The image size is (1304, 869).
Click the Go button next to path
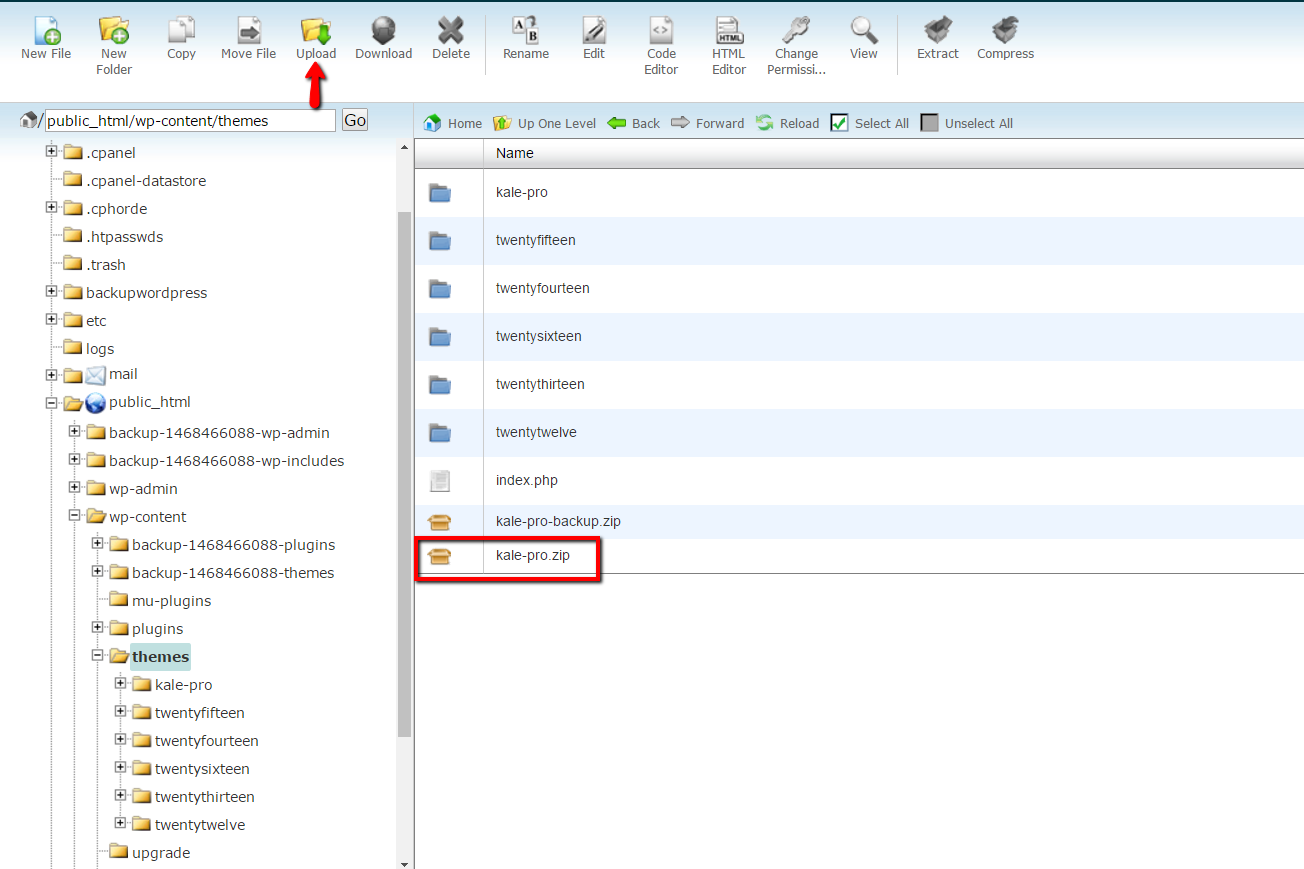coord(355,120)
